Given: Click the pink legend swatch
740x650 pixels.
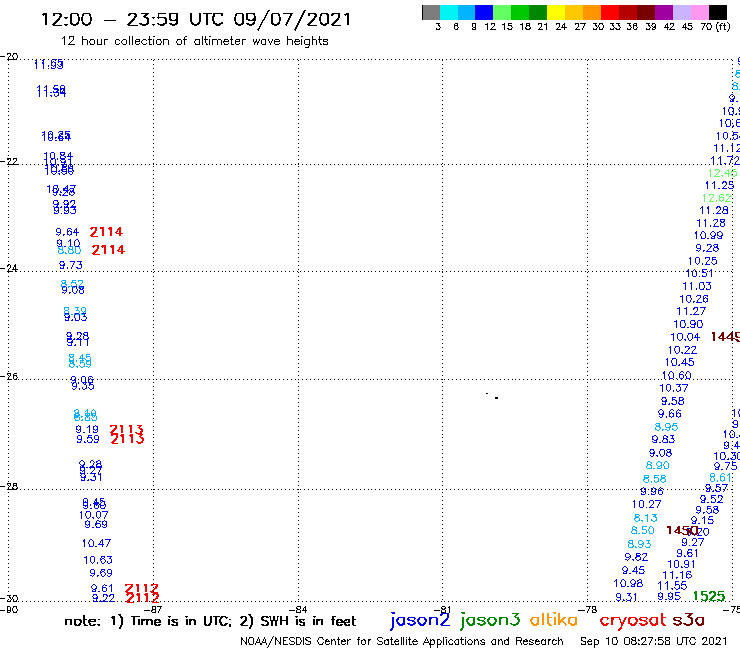Looking at the screenshot, I should [x=700, y=12].
